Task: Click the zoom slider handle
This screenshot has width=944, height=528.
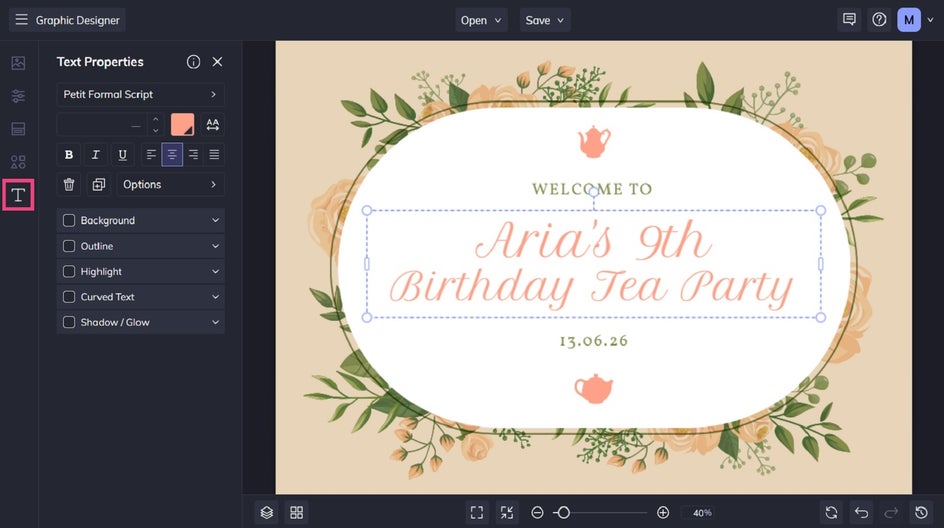Action: point(564,512)
